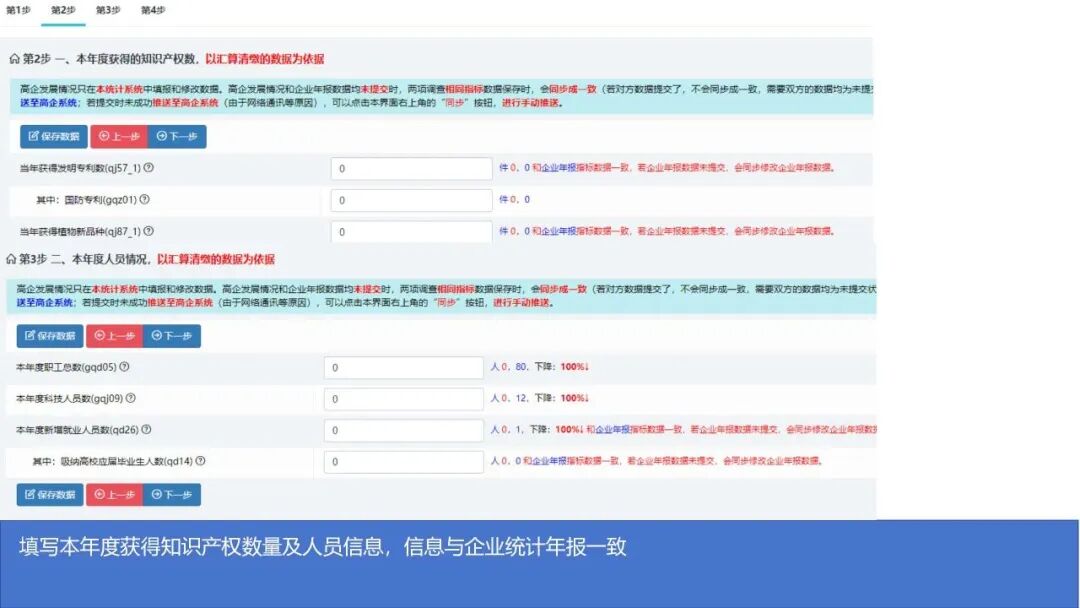The width and height of the screenshot is (1080, 608).
Task: Click the red 上一步 button under 第2步
Action: pos(118,137)
